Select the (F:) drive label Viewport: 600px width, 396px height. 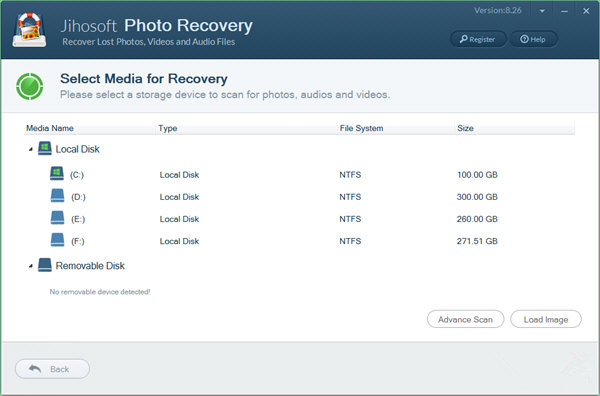click(78, 241)
